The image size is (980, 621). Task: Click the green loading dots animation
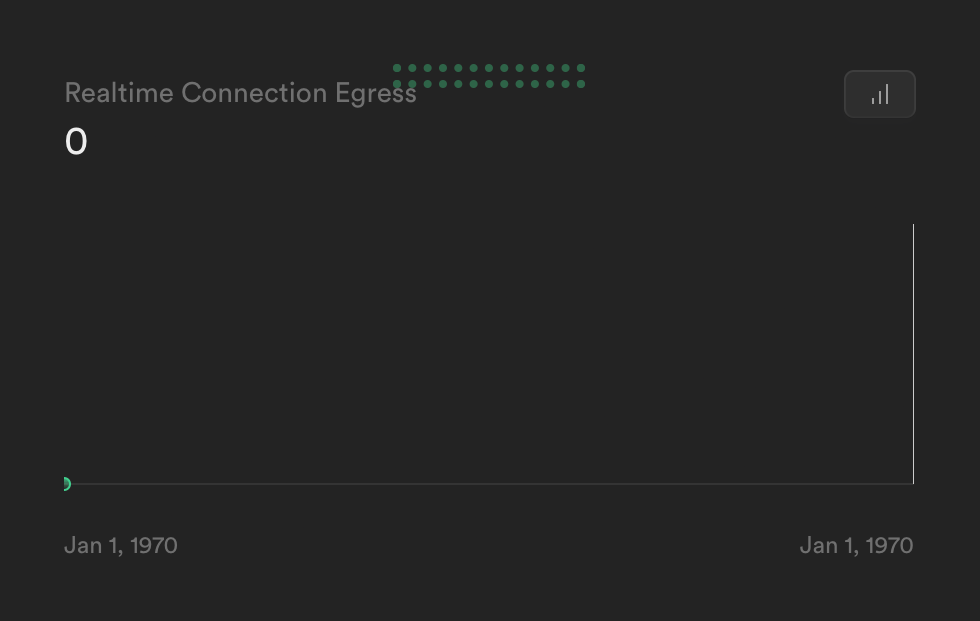click(488, 76)
